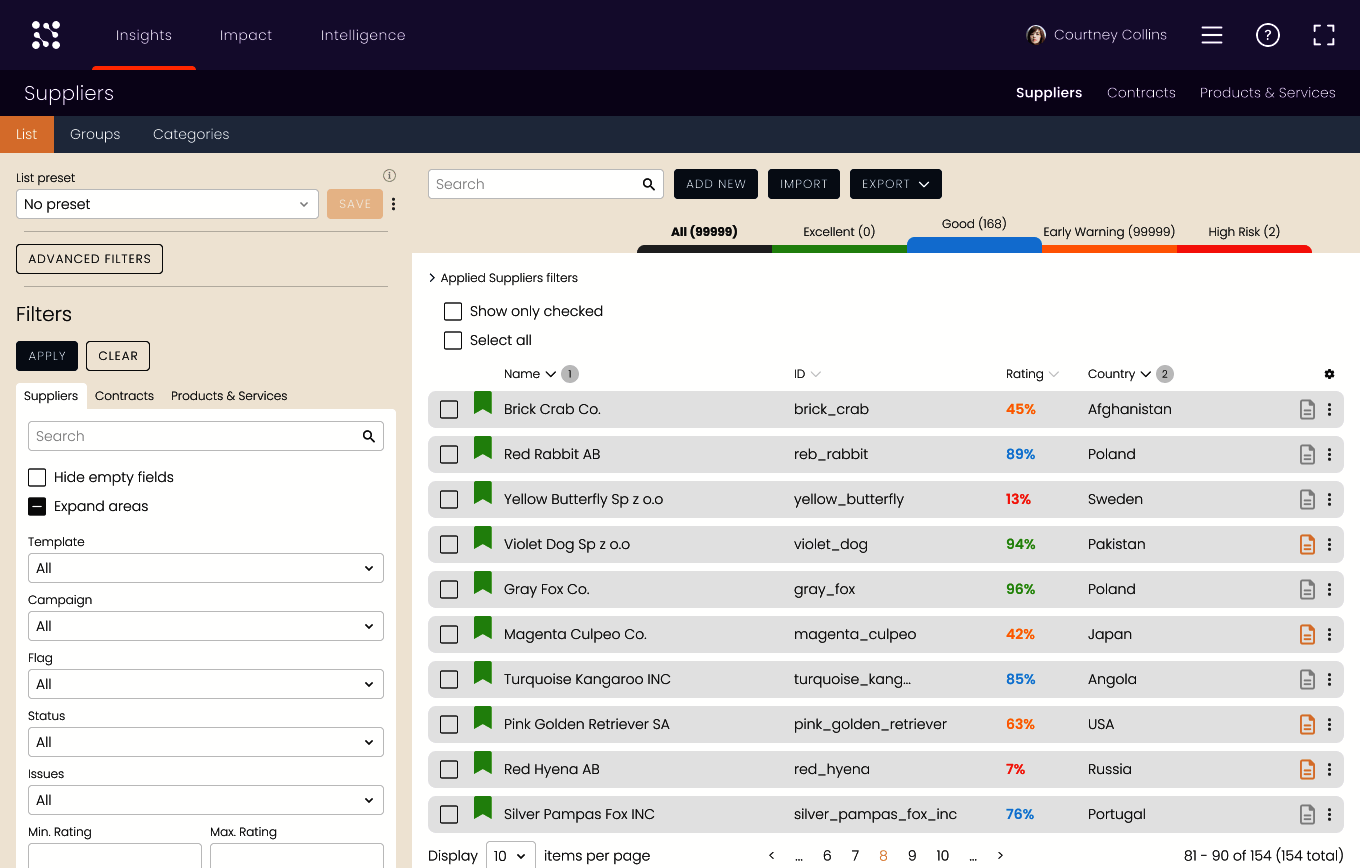Check the Show only checked box

(453, 311)
